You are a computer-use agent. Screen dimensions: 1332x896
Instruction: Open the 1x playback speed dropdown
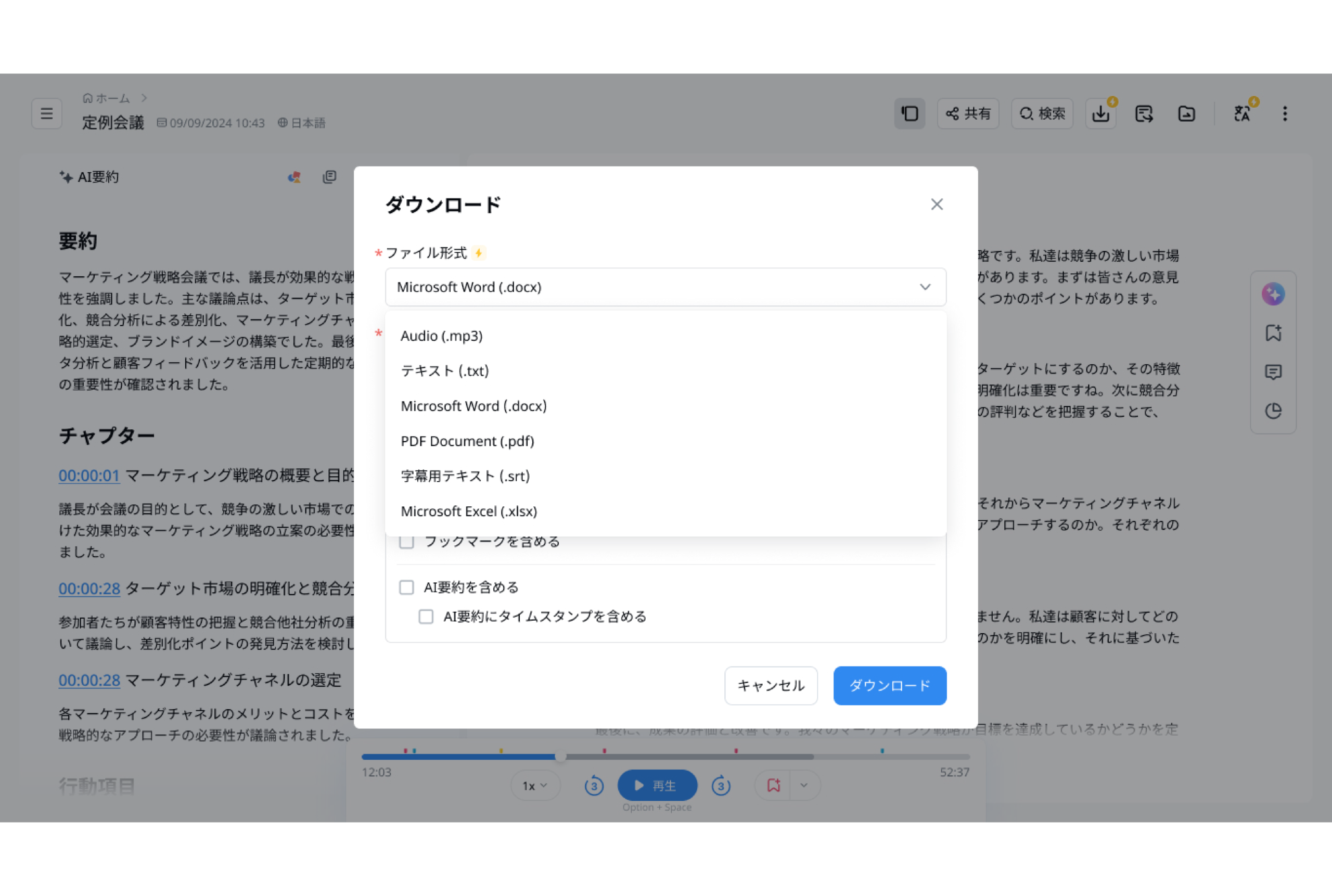tap(535, 786)
